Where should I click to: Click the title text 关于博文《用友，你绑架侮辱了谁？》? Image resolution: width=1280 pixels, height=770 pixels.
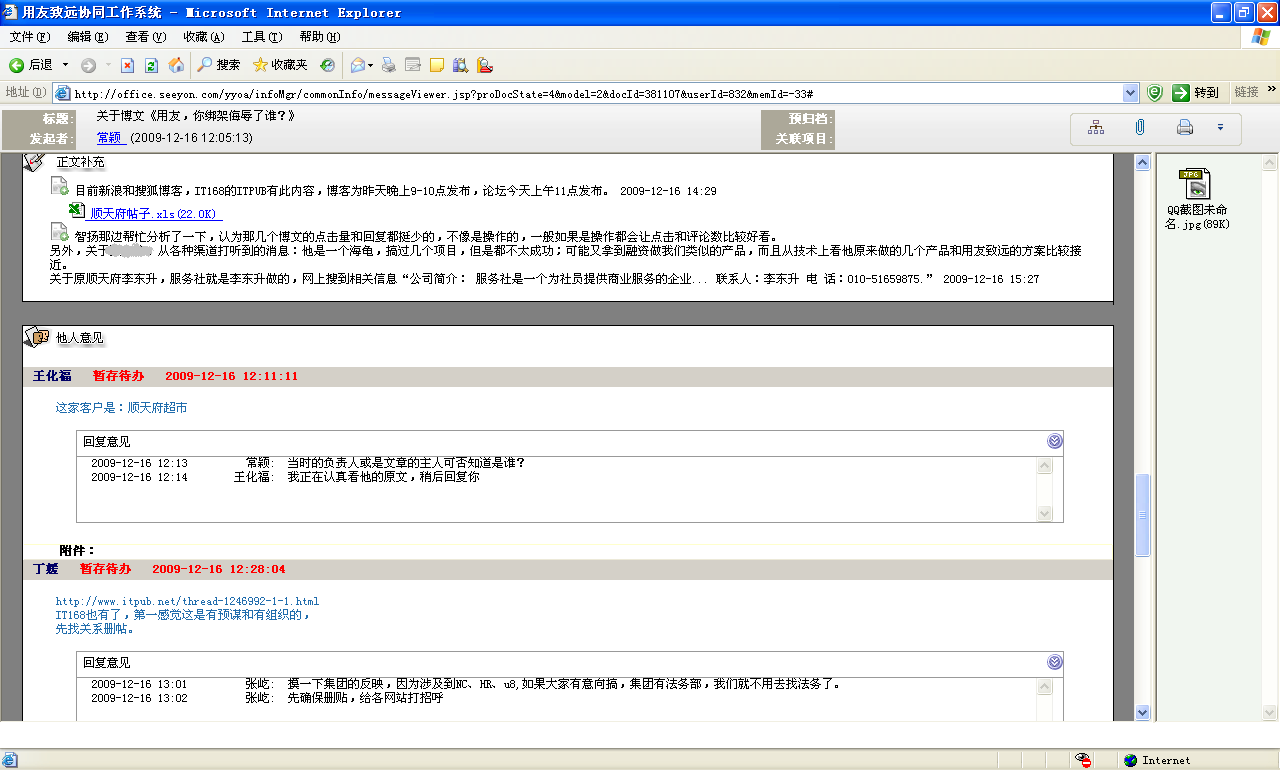(196, 116)
